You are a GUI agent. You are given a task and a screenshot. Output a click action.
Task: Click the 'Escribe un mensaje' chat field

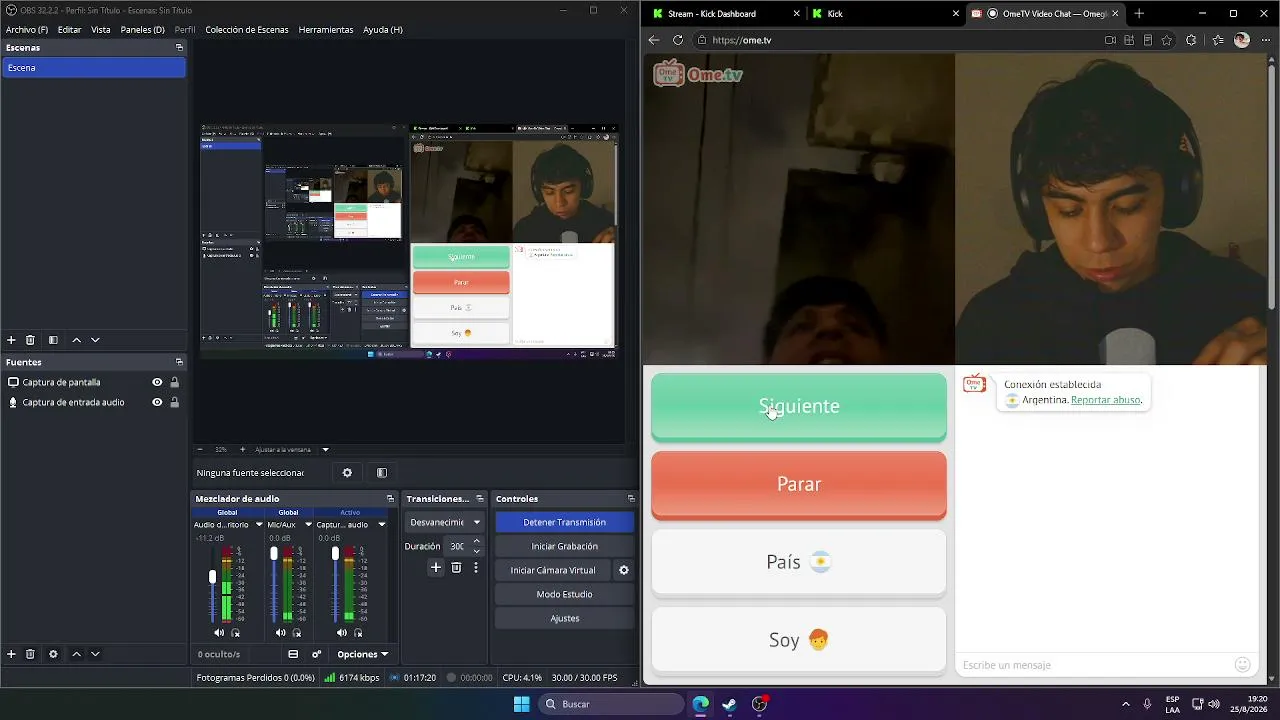pyautogui.click(x=1096, y=665)
